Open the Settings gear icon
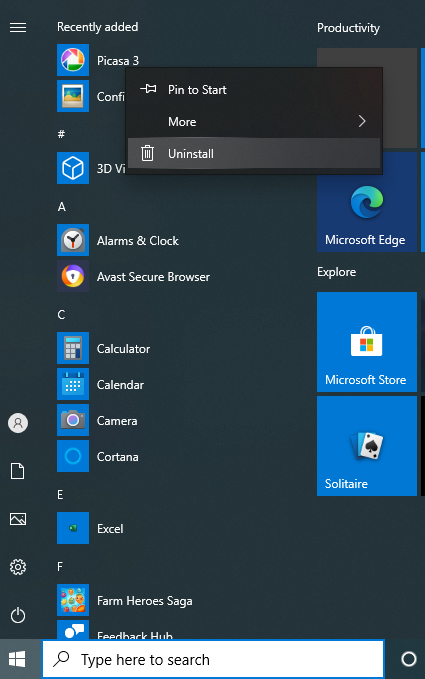425x679 pixels. pos(18,567)
